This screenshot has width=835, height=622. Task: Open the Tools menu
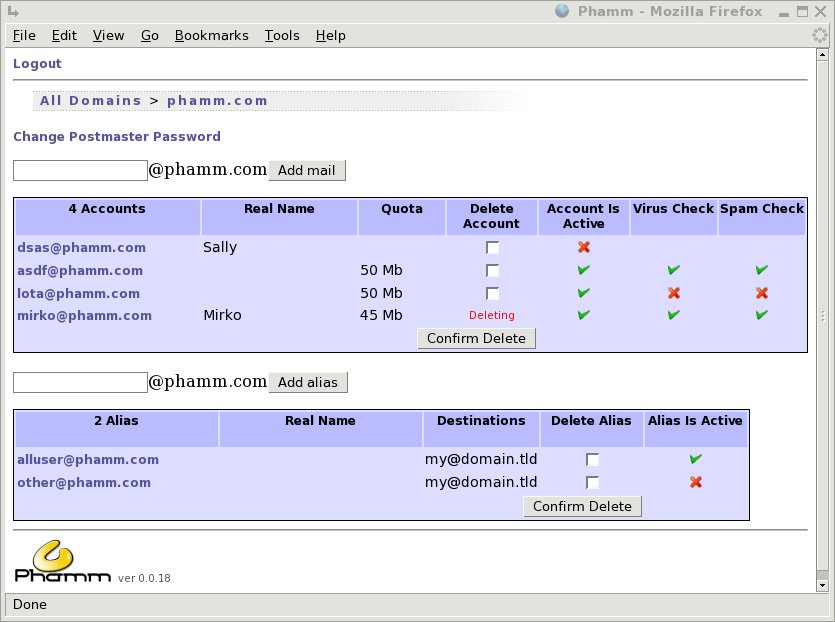[282, 35]
